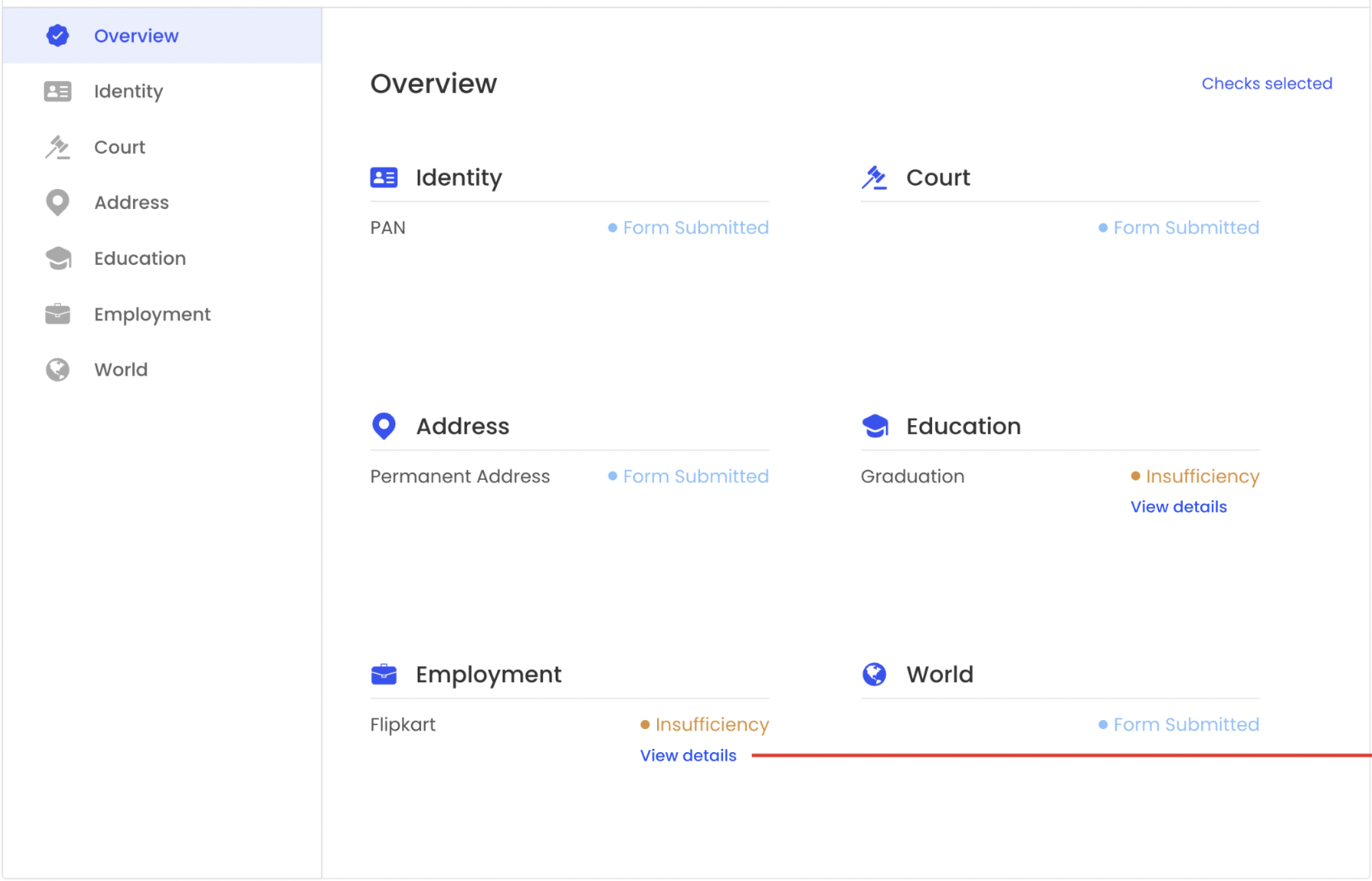Click the blue World globe section icon
Viewport: 1372px width, 881px height.
coord(874,675)
